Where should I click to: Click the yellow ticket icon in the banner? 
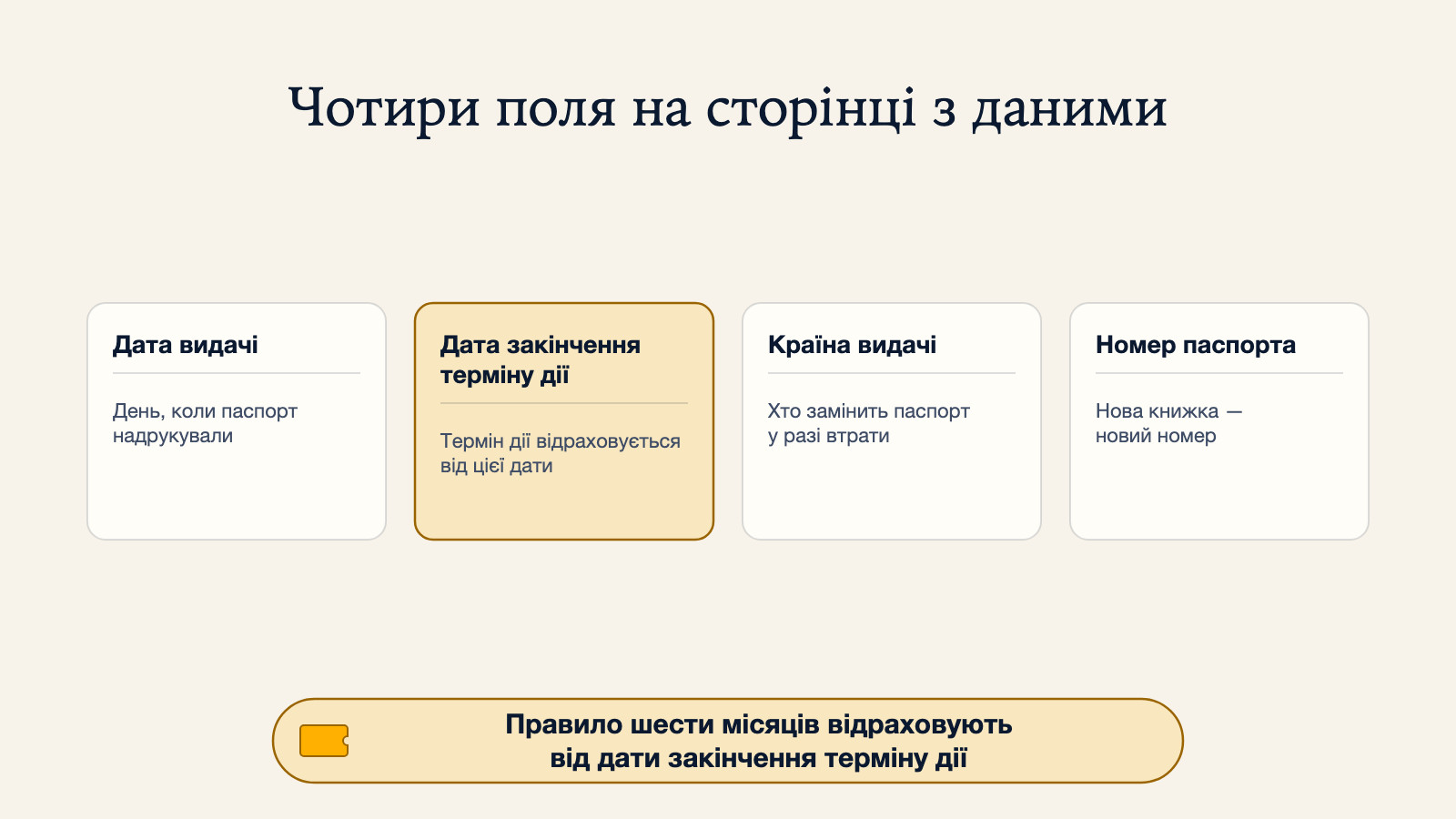324,741
